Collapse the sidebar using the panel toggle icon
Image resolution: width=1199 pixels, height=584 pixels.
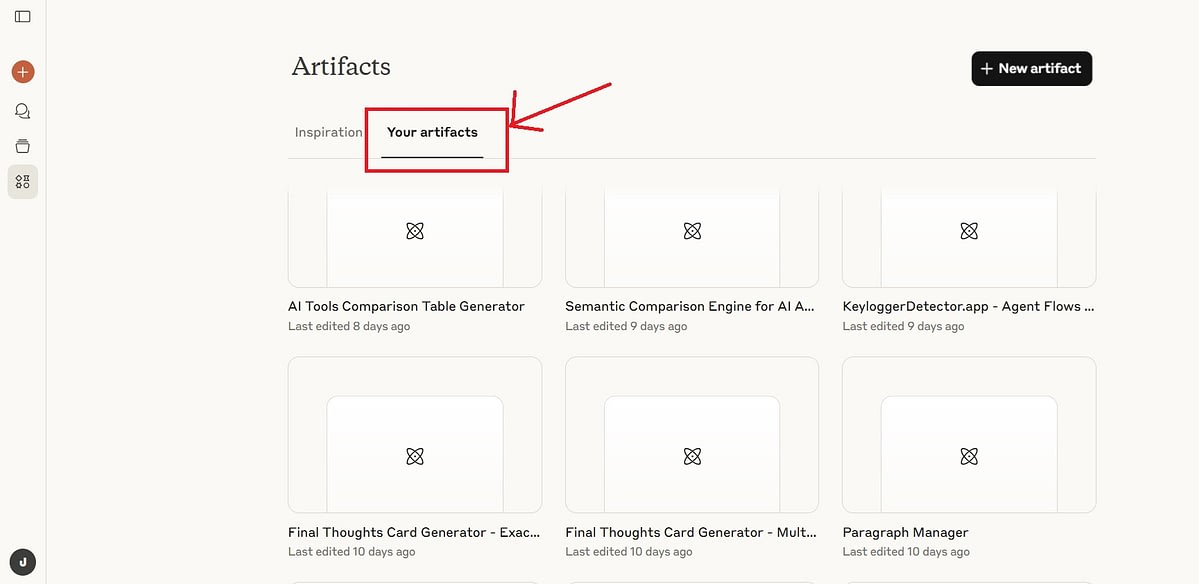tap(22, 16)
